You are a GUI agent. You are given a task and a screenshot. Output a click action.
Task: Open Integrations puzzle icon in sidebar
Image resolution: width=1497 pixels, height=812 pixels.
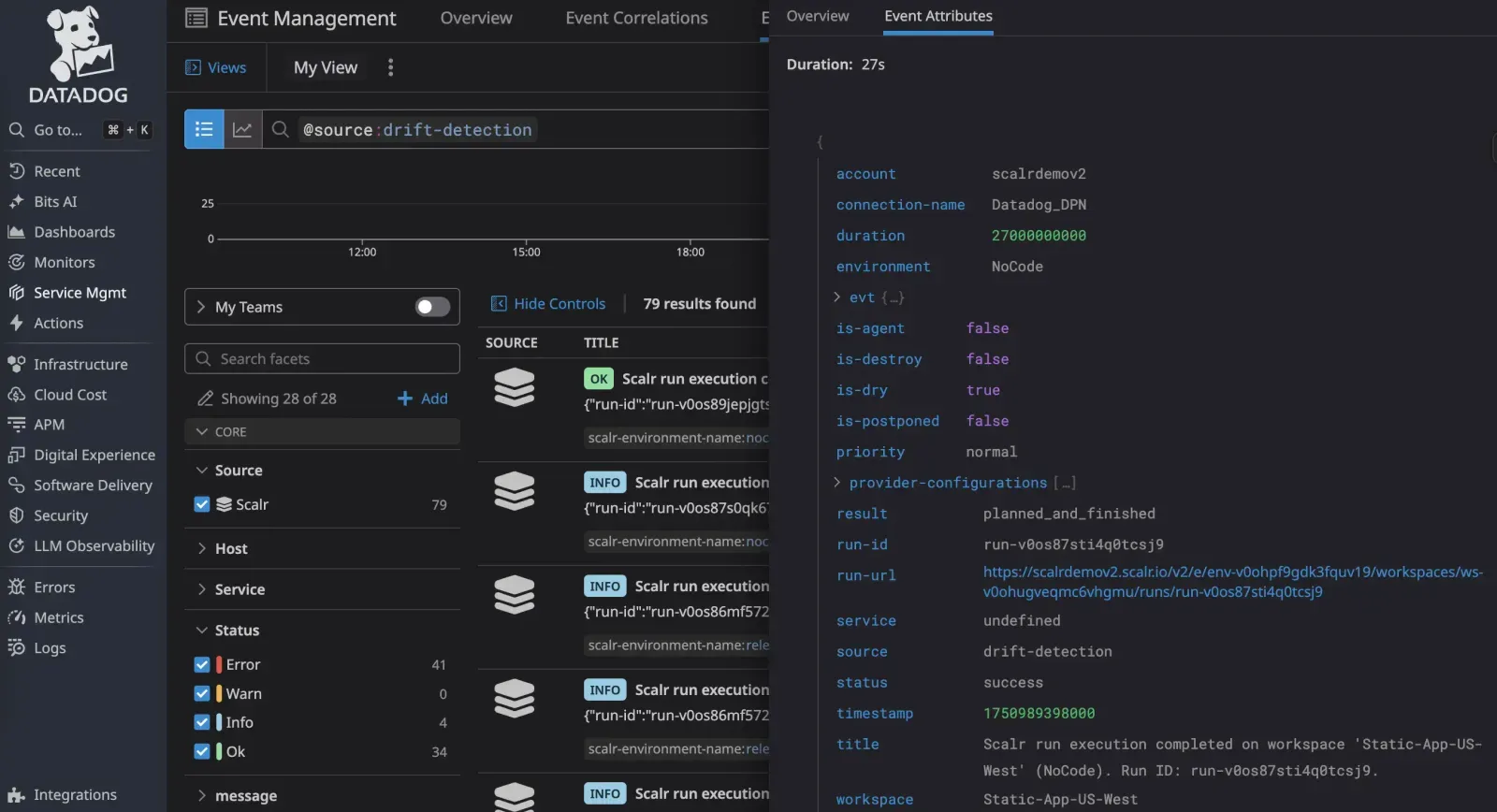point(16,795)
